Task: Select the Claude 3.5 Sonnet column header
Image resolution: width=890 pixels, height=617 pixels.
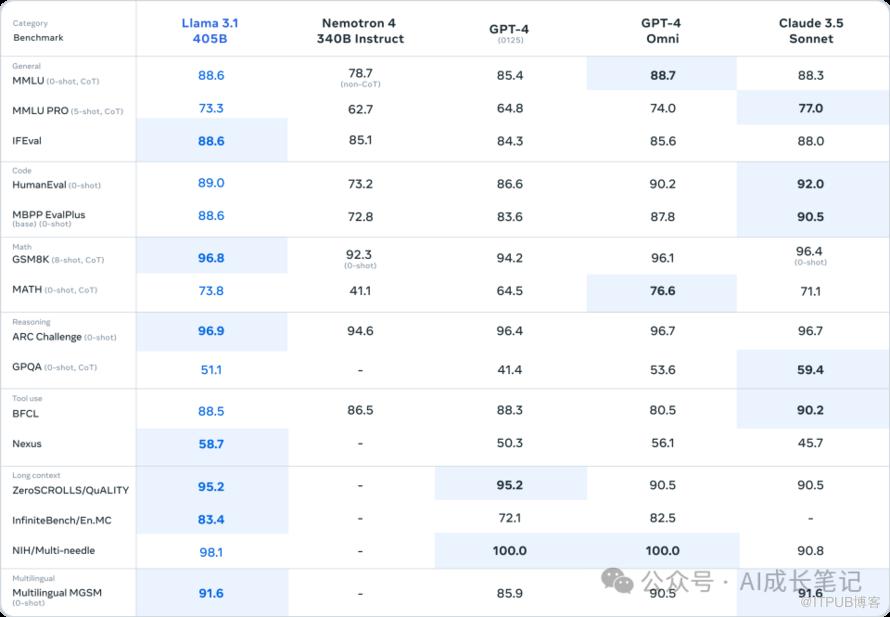Action: pos(811,31)
